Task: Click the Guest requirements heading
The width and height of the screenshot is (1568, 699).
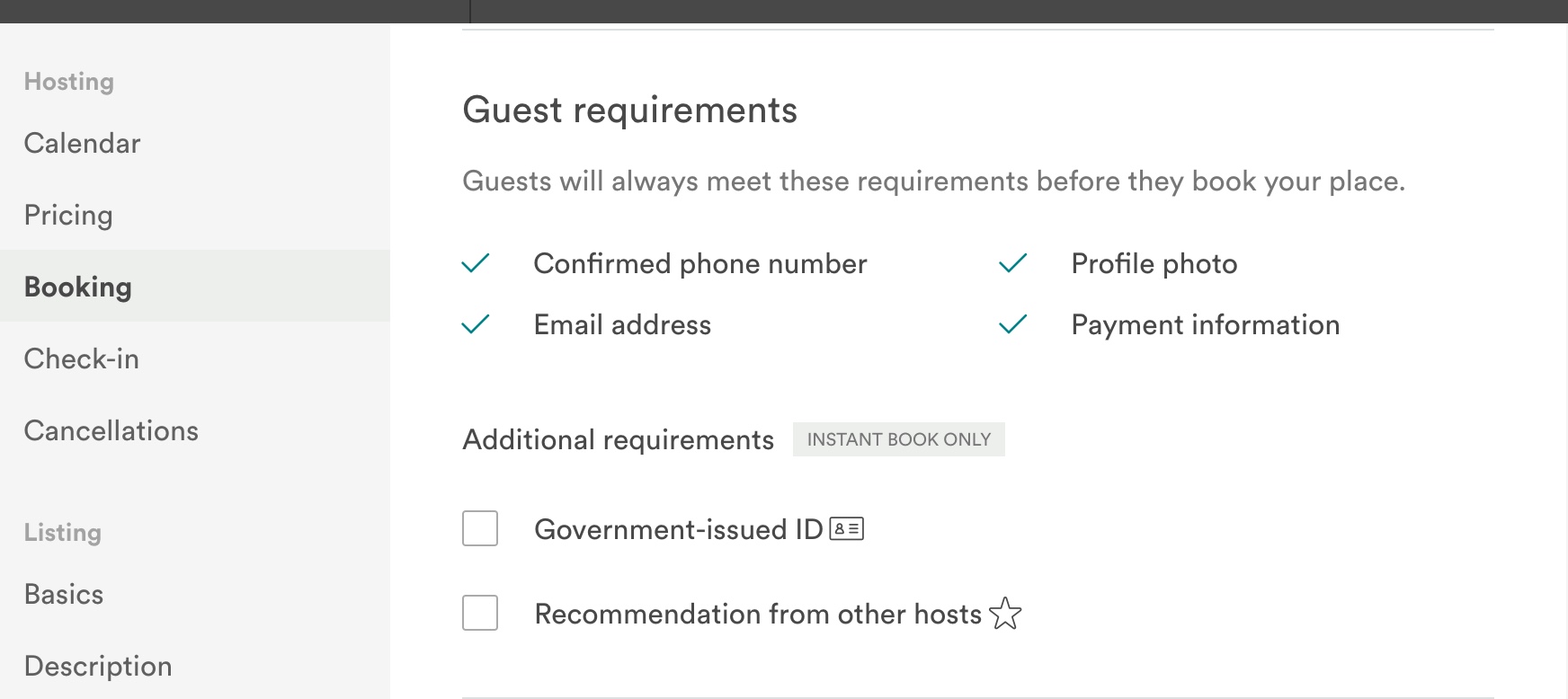Action: (x=629, y=111)
